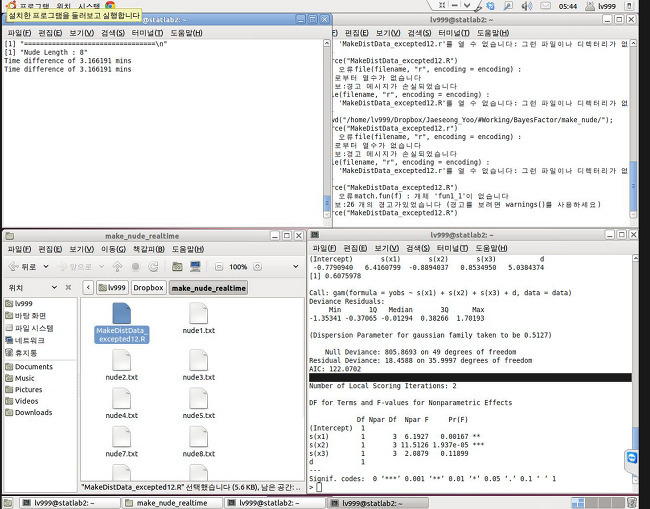Click the workspace switcher in bottom panel

point(597,503)
